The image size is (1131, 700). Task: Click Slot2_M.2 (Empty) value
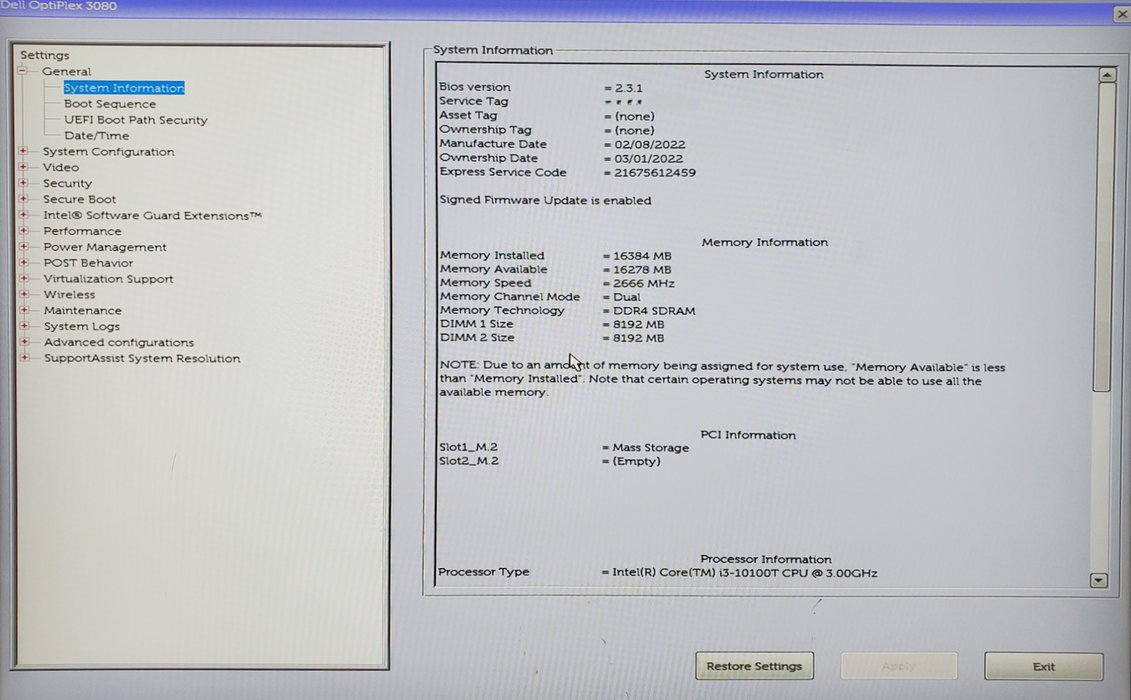pos(636,461)
